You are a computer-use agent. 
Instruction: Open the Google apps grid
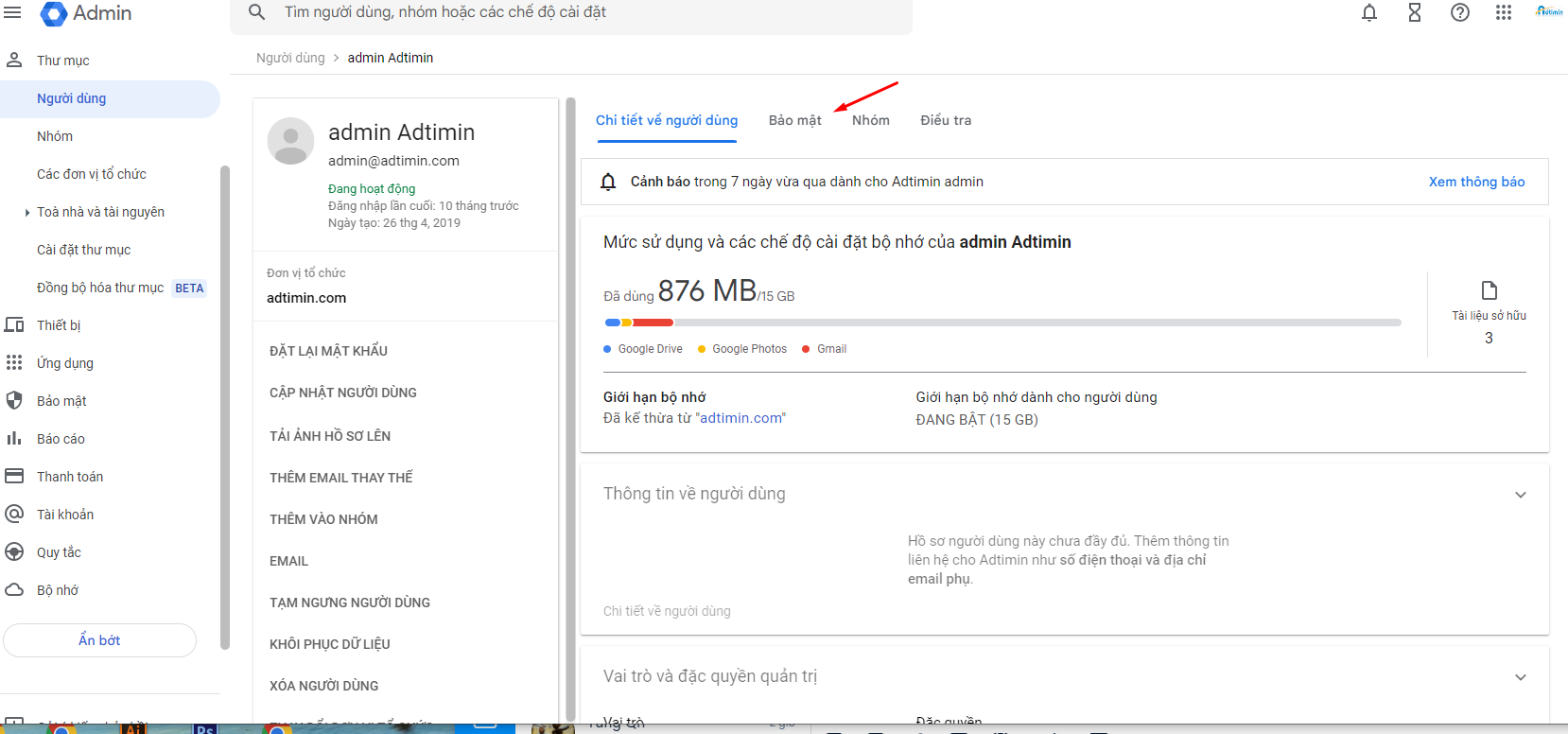pos(1504,12)
